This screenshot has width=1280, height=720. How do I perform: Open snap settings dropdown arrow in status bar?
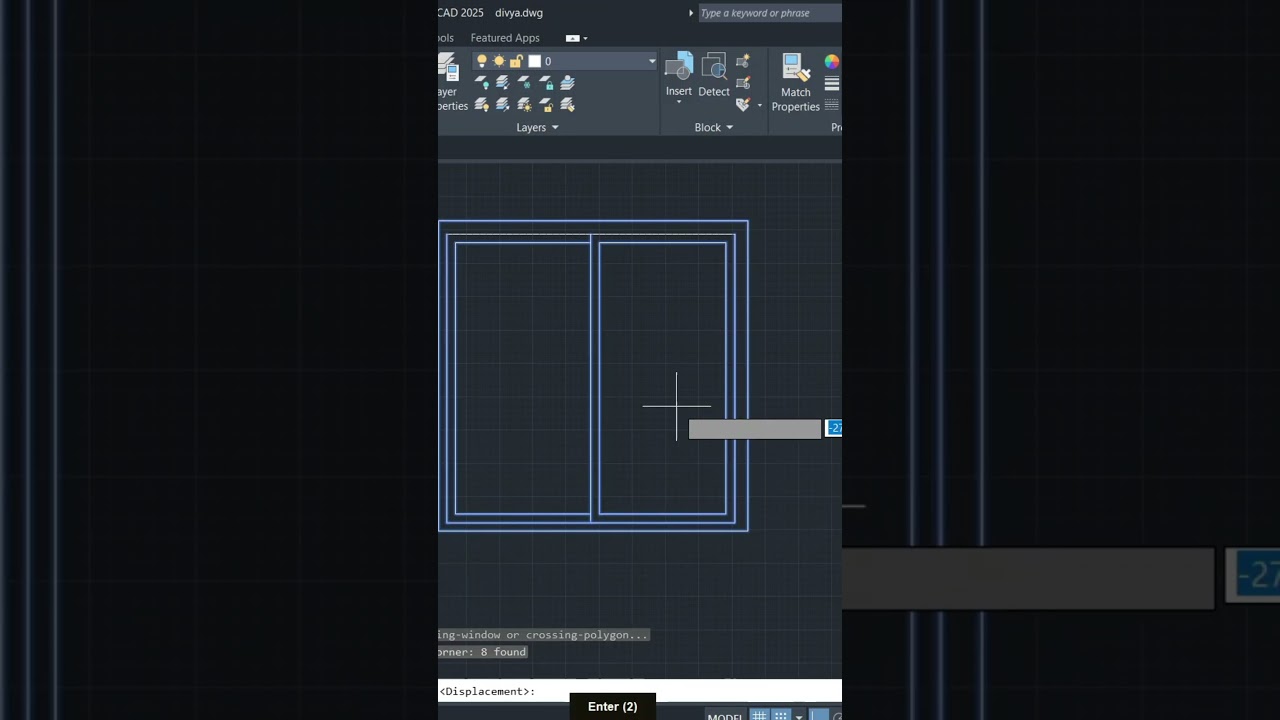(799, 717)
